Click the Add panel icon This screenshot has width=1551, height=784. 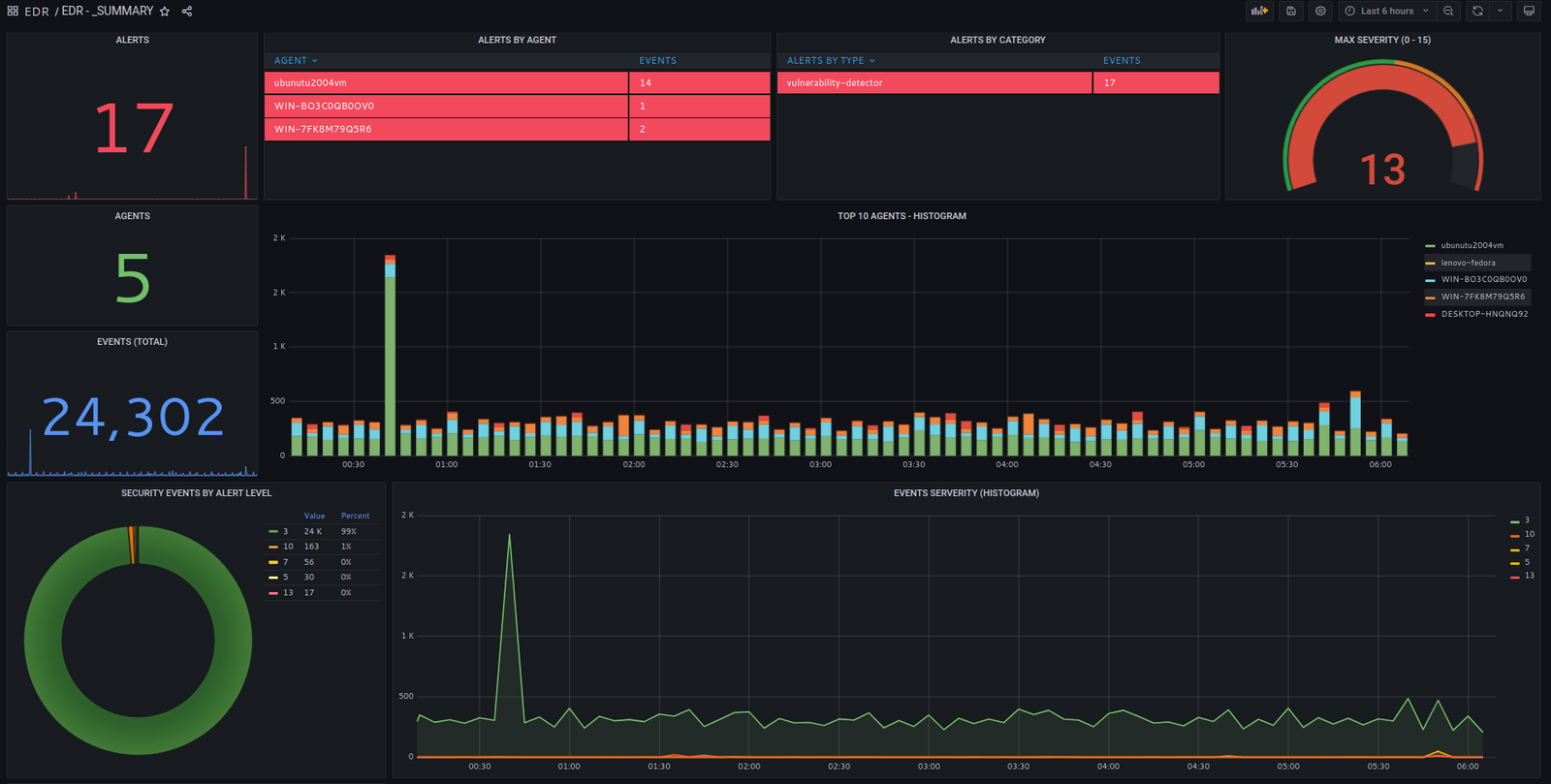1259,11
